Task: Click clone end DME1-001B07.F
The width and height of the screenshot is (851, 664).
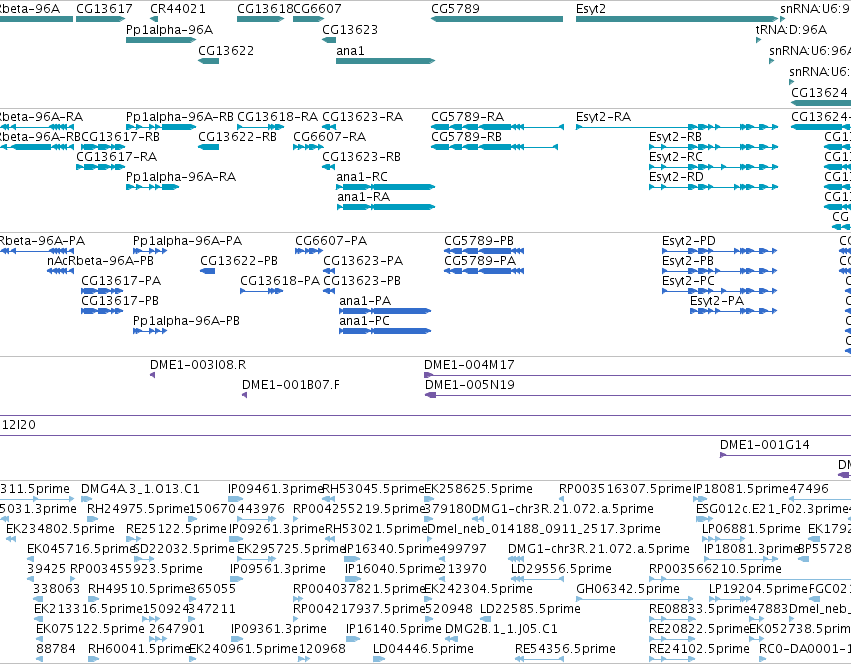Action: point(245,395)
